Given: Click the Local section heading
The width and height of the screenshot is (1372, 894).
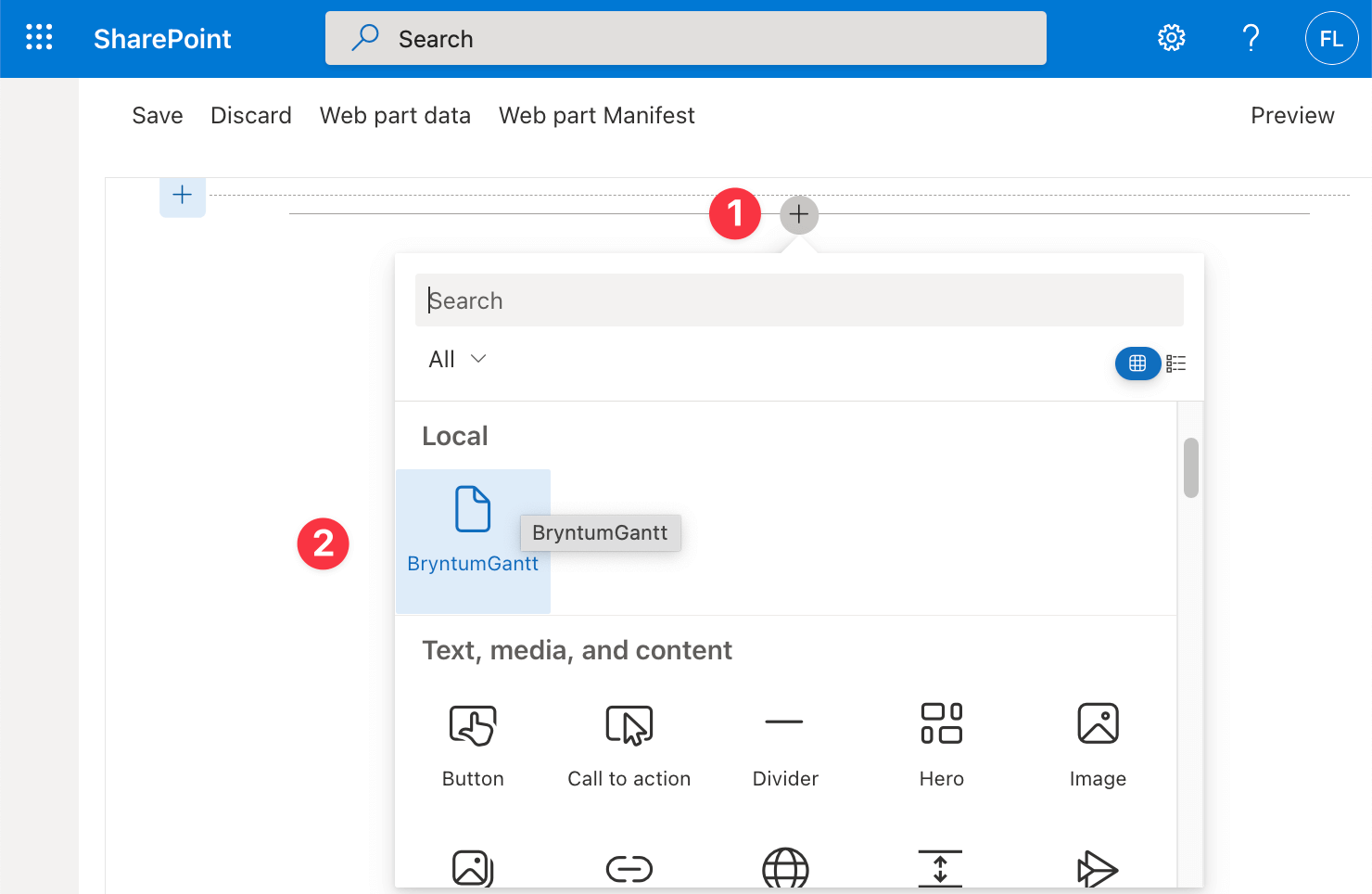Looking at the screenshot, I should (454, 436).
